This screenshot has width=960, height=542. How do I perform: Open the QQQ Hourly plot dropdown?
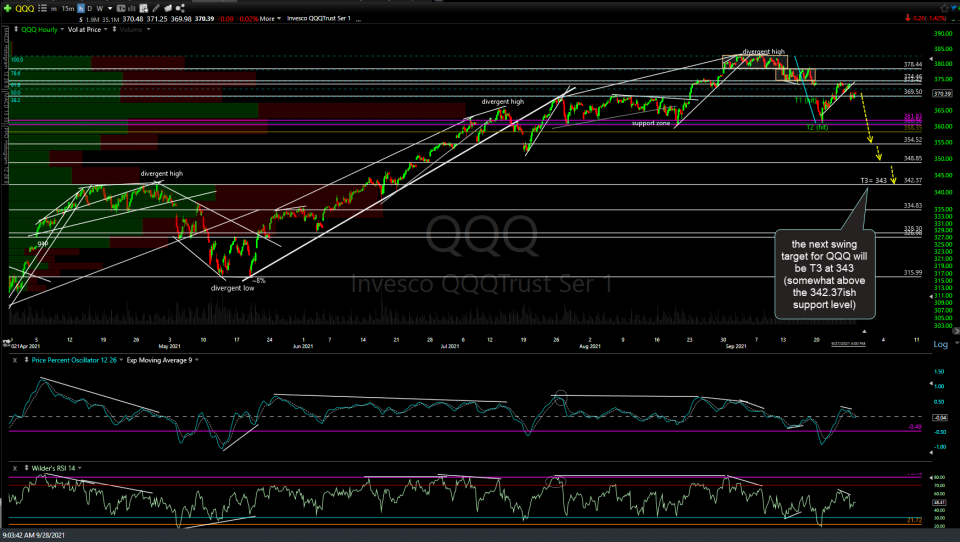tap(63, 29)
